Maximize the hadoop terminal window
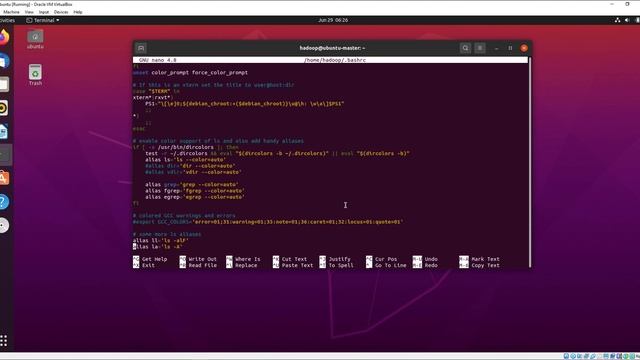The image size is (640, 360). (510, 48)
